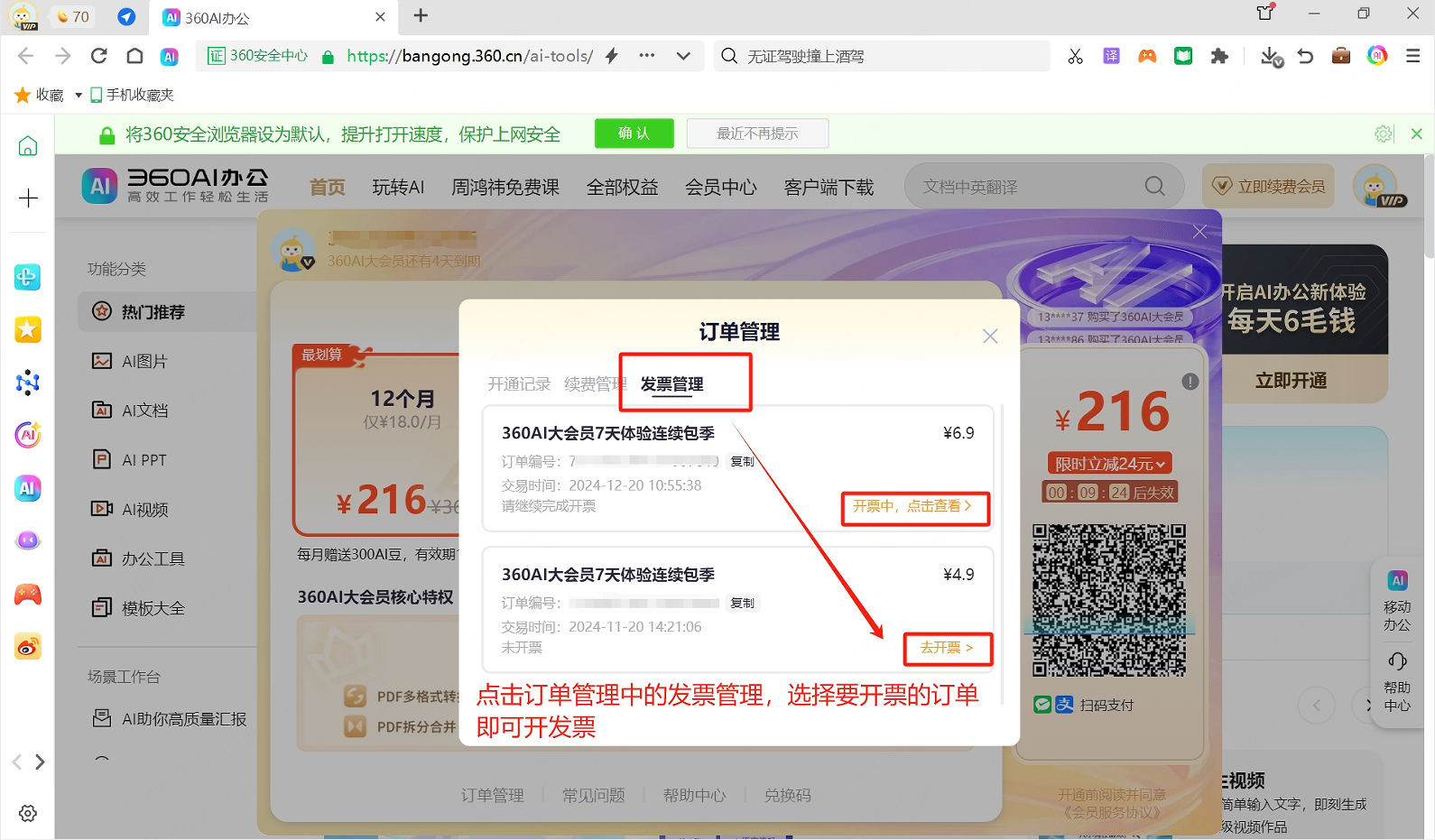Switch to 开通记录 tab
Screen dimensions: 1435x840
(519, 383)
